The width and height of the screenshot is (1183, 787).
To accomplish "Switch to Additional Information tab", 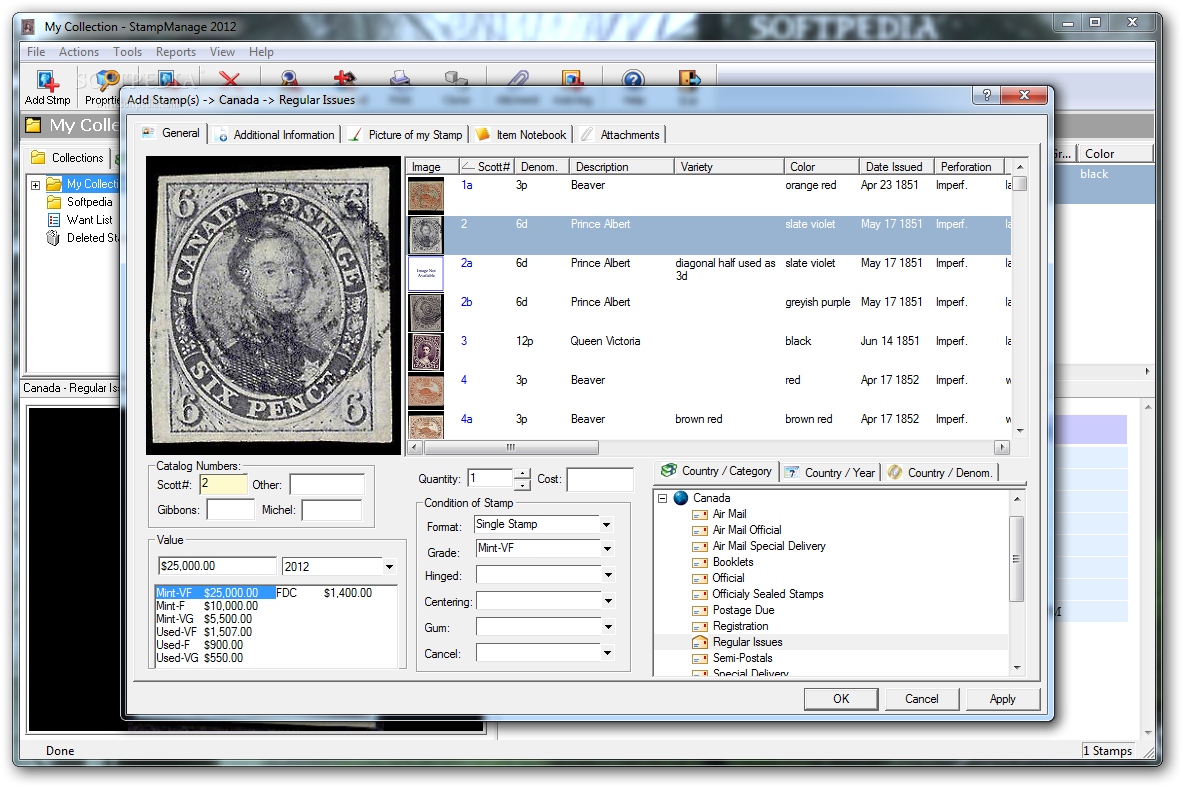I will pos(275,135).
